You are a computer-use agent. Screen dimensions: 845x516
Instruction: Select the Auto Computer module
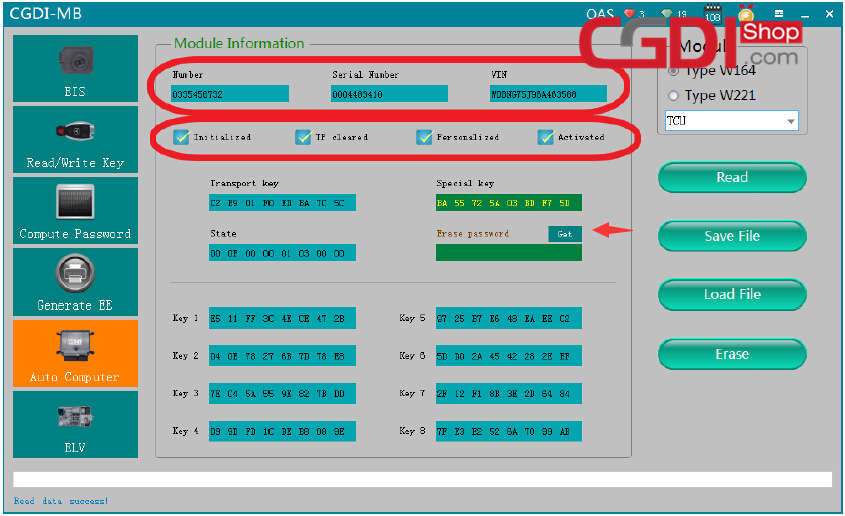click(76, 353)
